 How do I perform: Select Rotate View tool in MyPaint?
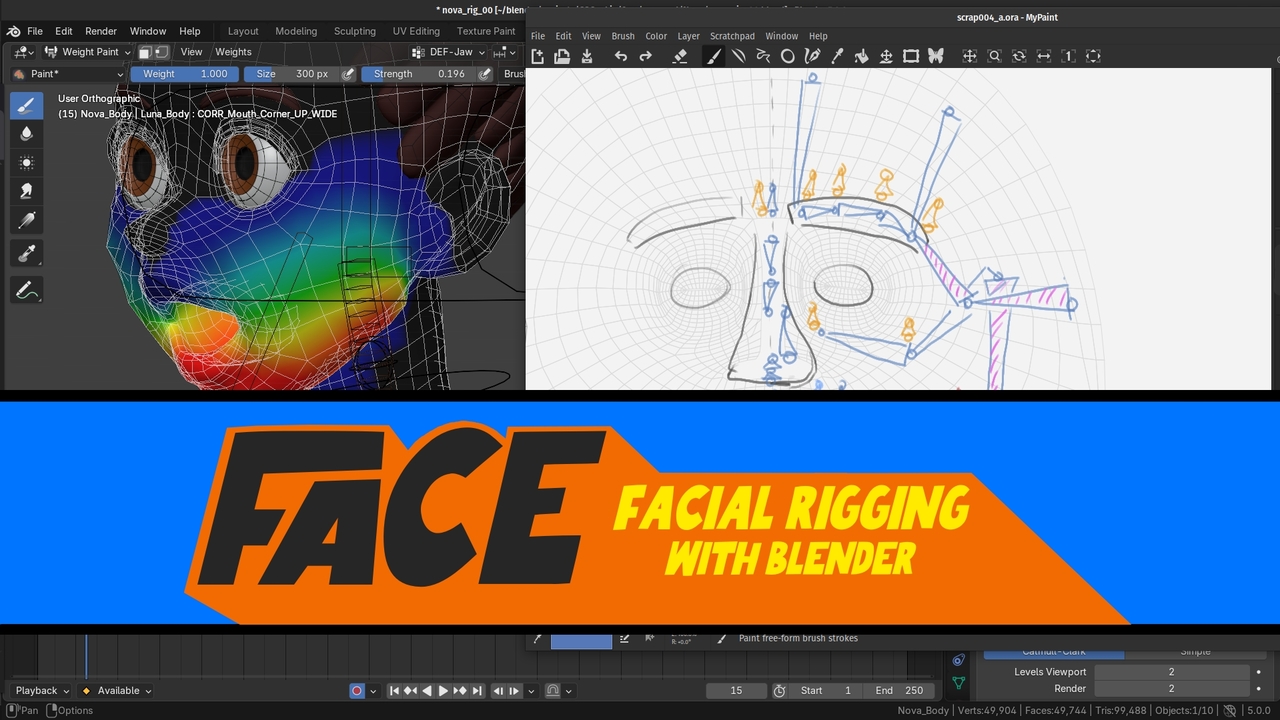pyautogui.click(x=1019, y=56)
